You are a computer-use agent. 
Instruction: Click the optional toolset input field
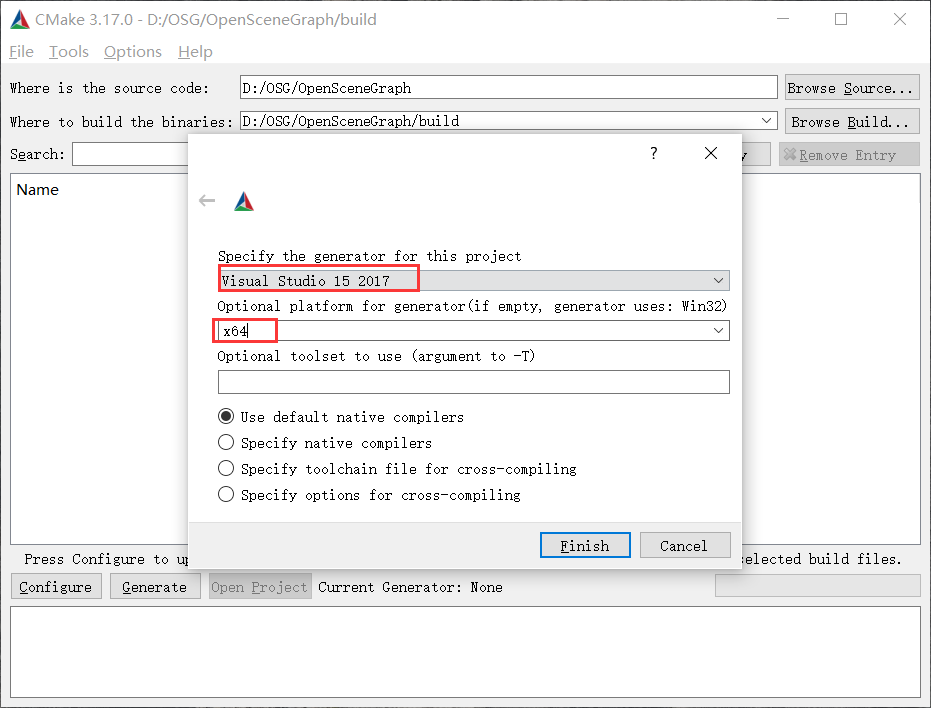(x=473, y=381)
